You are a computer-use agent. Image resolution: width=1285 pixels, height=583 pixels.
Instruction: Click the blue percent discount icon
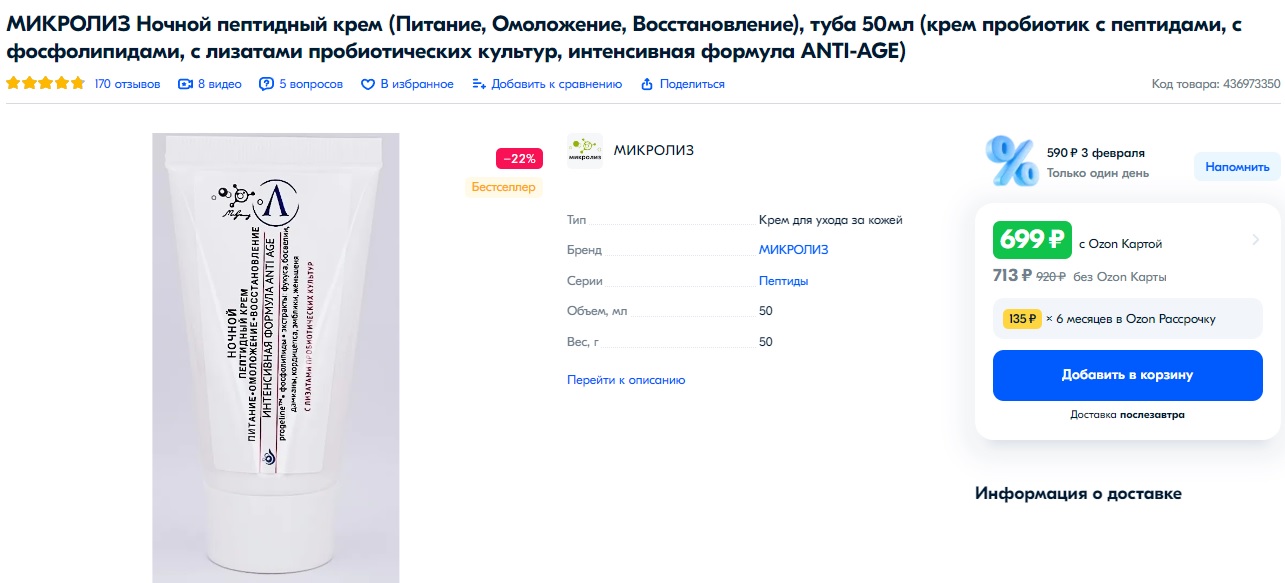click(1010, 162)
